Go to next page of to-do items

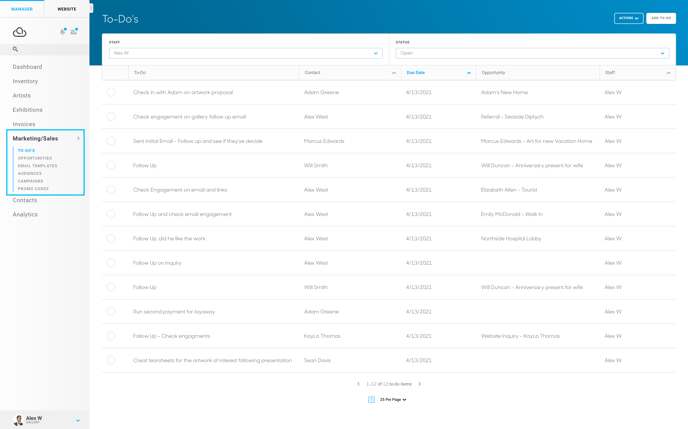point(419,384)
